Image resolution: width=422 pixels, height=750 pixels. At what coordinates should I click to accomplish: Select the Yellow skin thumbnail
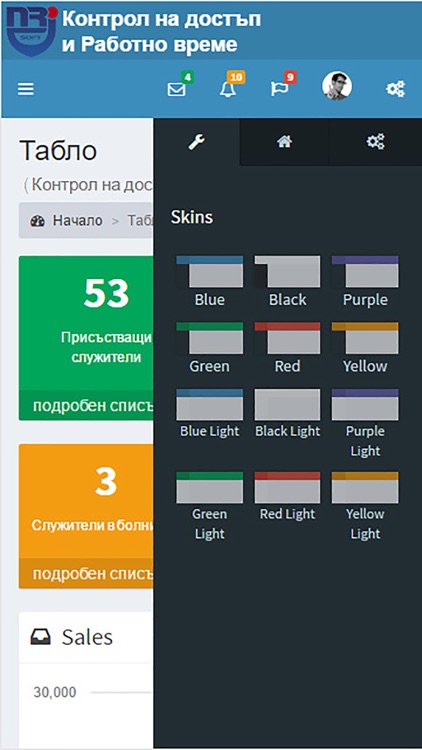pos(365,338)
